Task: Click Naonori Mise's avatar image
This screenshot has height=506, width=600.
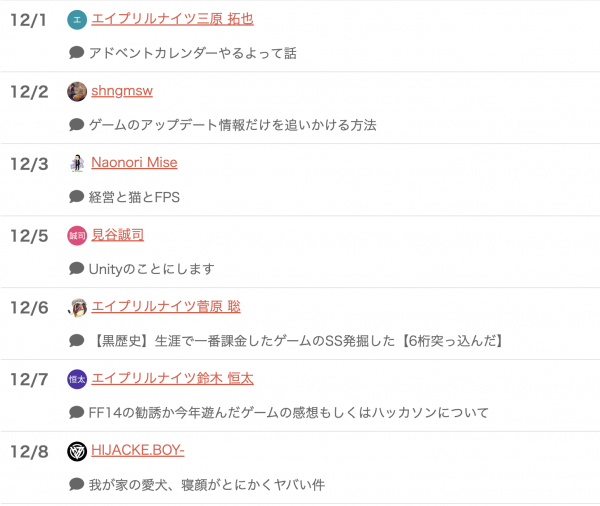Action: click(77, 163)
